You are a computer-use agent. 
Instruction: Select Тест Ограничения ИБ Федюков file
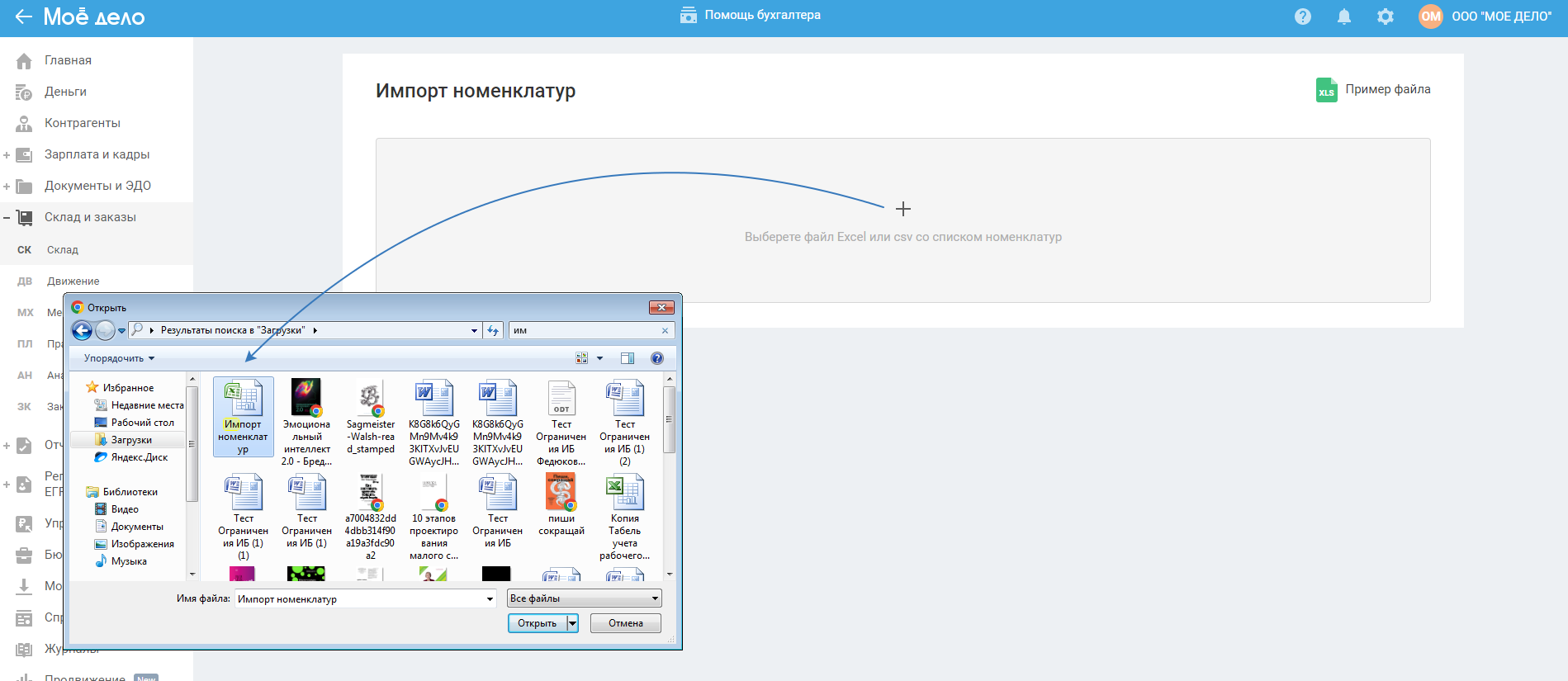pos(561,423)
